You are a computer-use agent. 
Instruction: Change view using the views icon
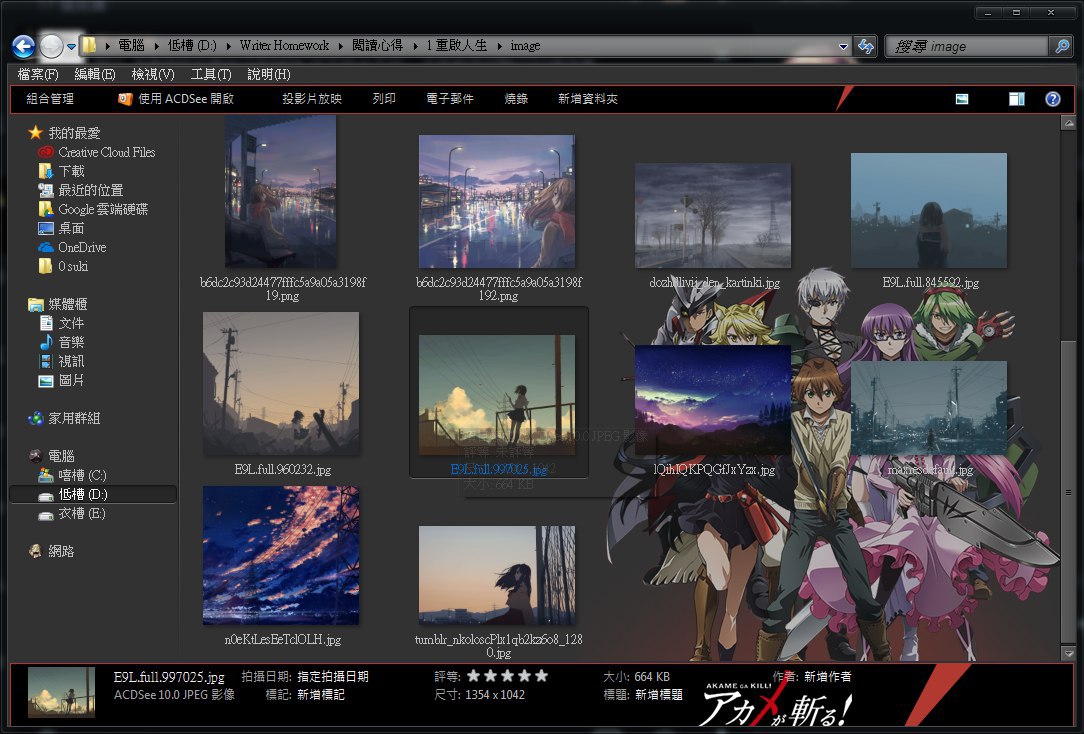962,99
